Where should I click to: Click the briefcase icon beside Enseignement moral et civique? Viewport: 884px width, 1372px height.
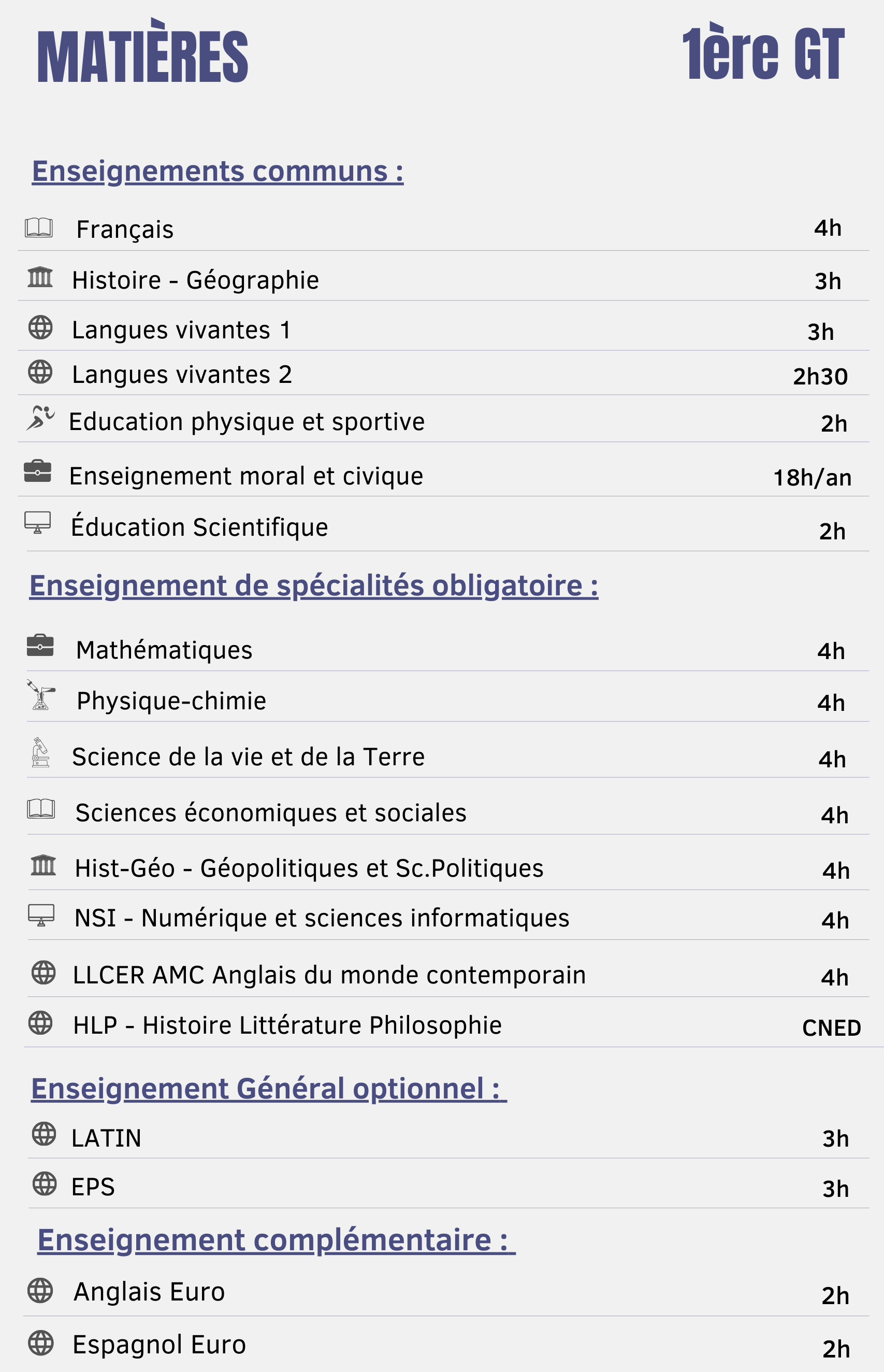pos(38,471)
